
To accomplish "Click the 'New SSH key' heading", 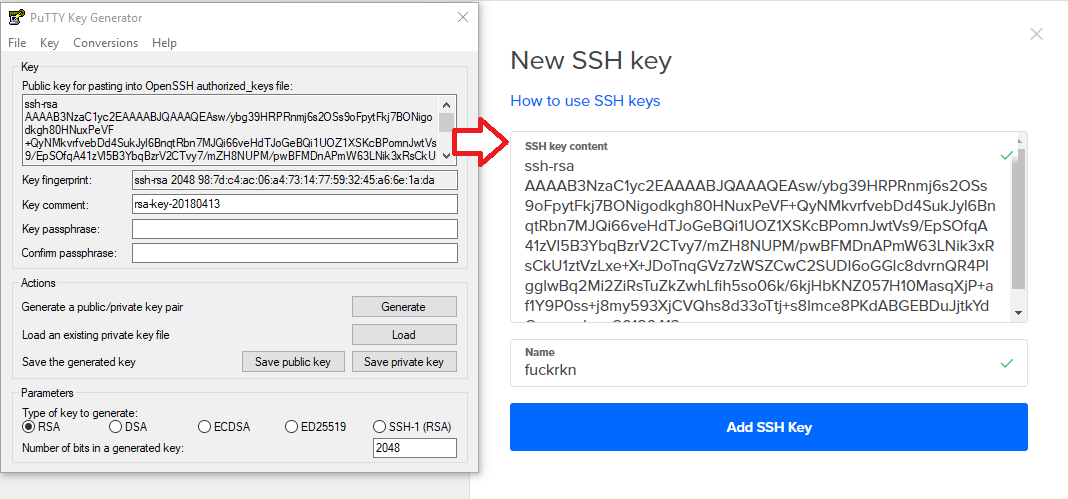I will [591, 61].
